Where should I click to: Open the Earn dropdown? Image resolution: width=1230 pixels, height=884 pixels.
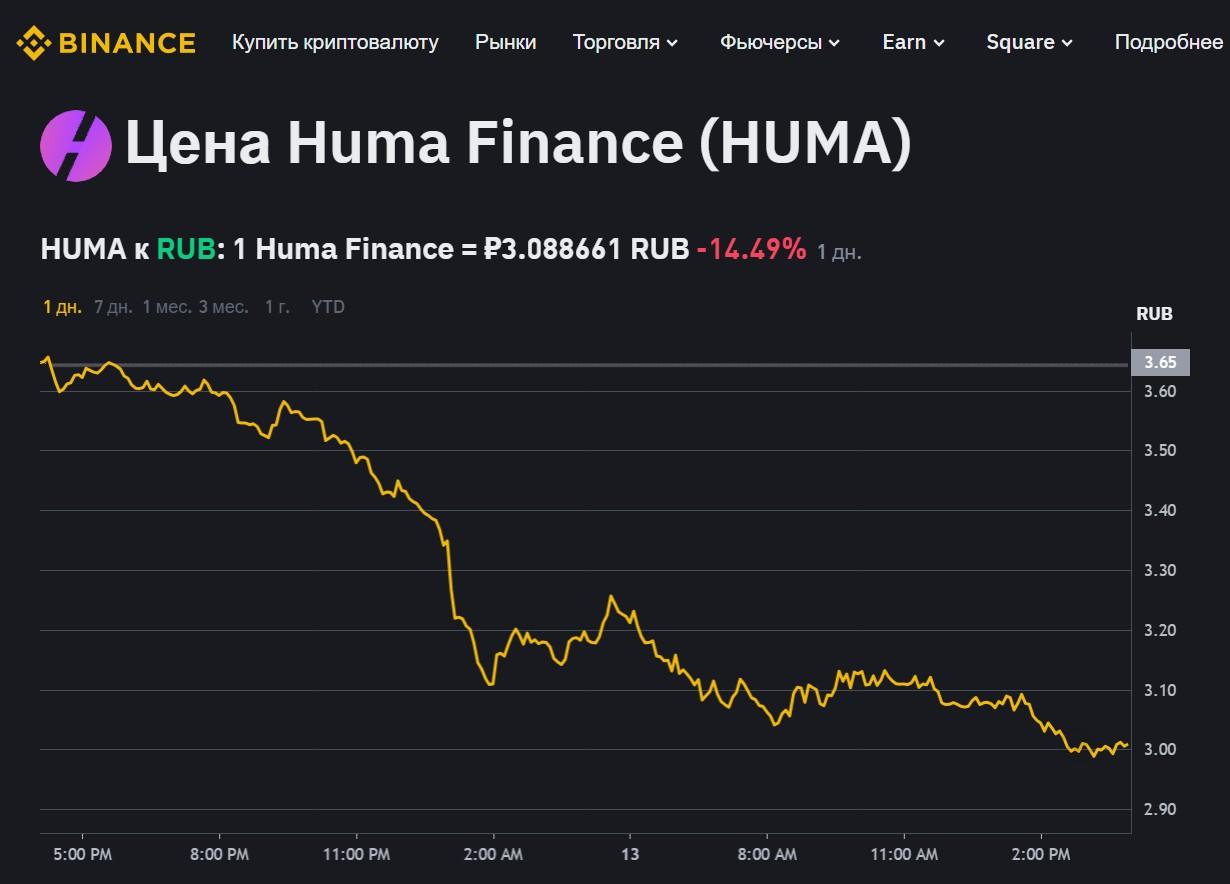[912, 42]
